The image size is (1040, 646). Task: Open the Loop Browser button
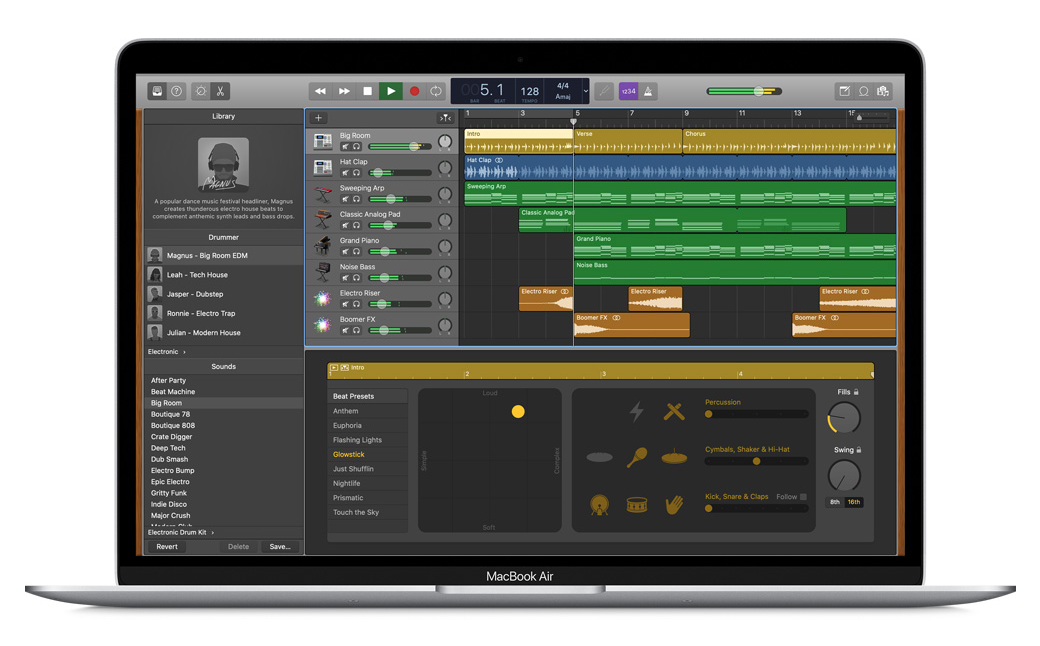864,91
